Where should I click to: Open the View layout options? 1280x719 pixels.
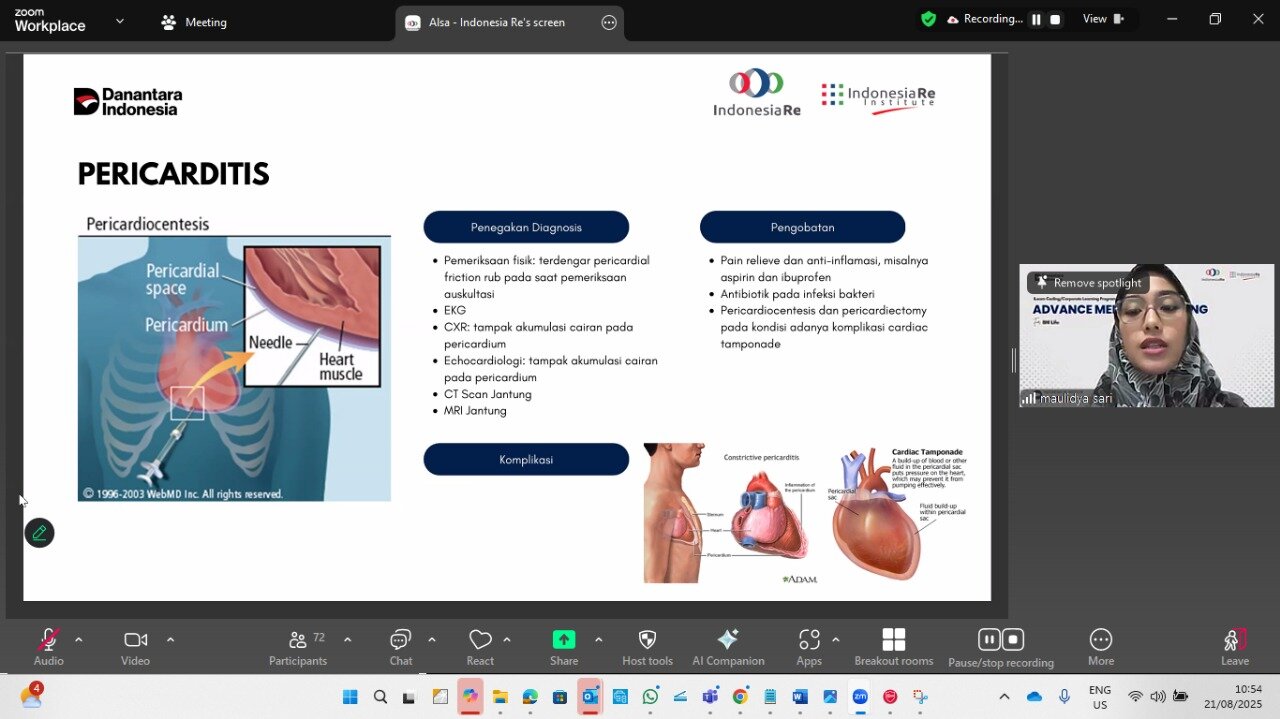pyautogui.click(x=1103, y=19)
